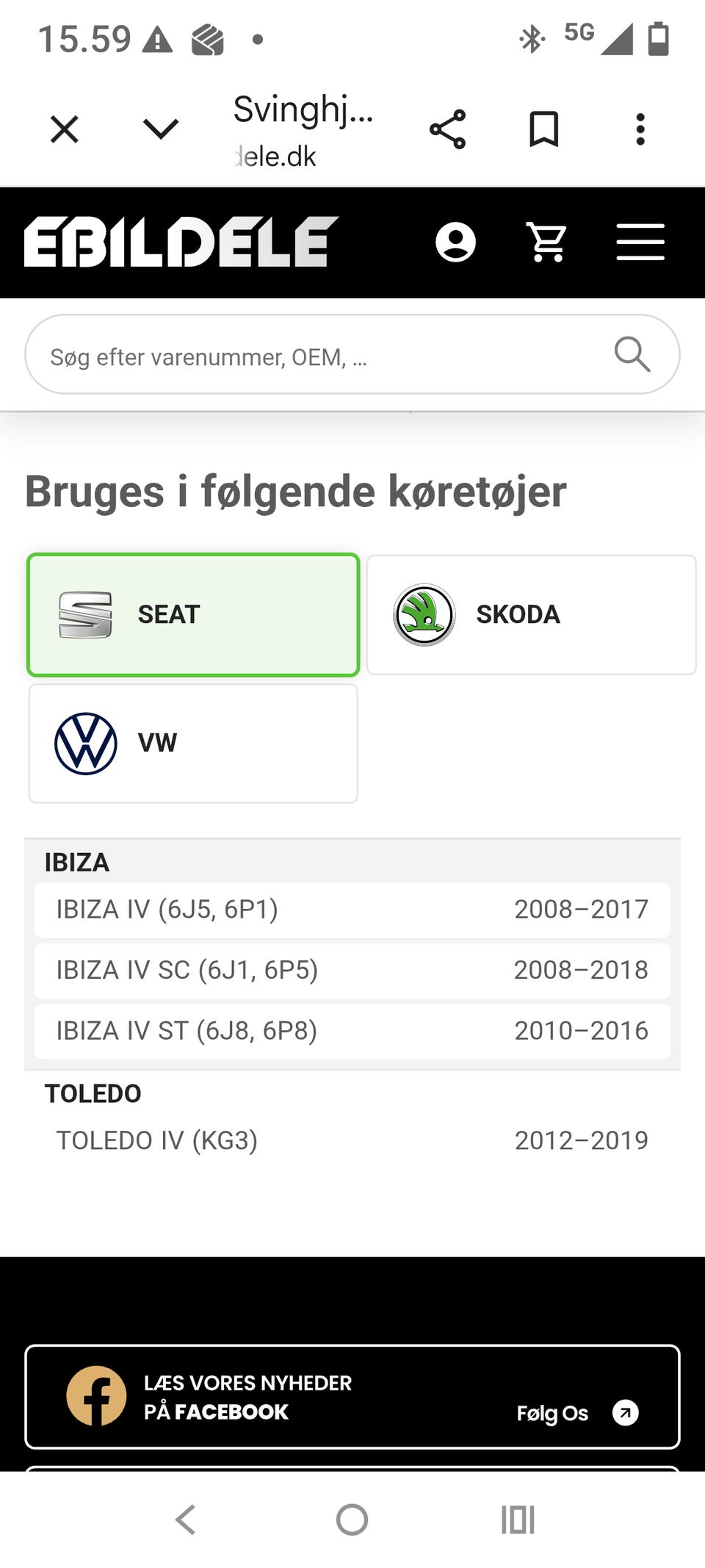Screen dimensions: 705x1568
Task: Select TOLEDO IV (KG3) row
Action: 352,1140
